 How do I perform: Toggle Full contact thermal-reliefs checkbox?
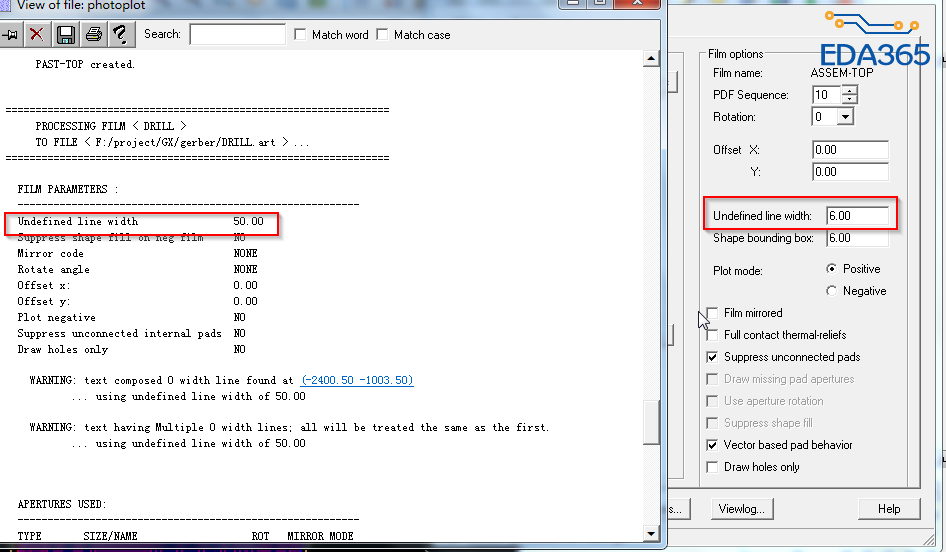coord(713,335)
